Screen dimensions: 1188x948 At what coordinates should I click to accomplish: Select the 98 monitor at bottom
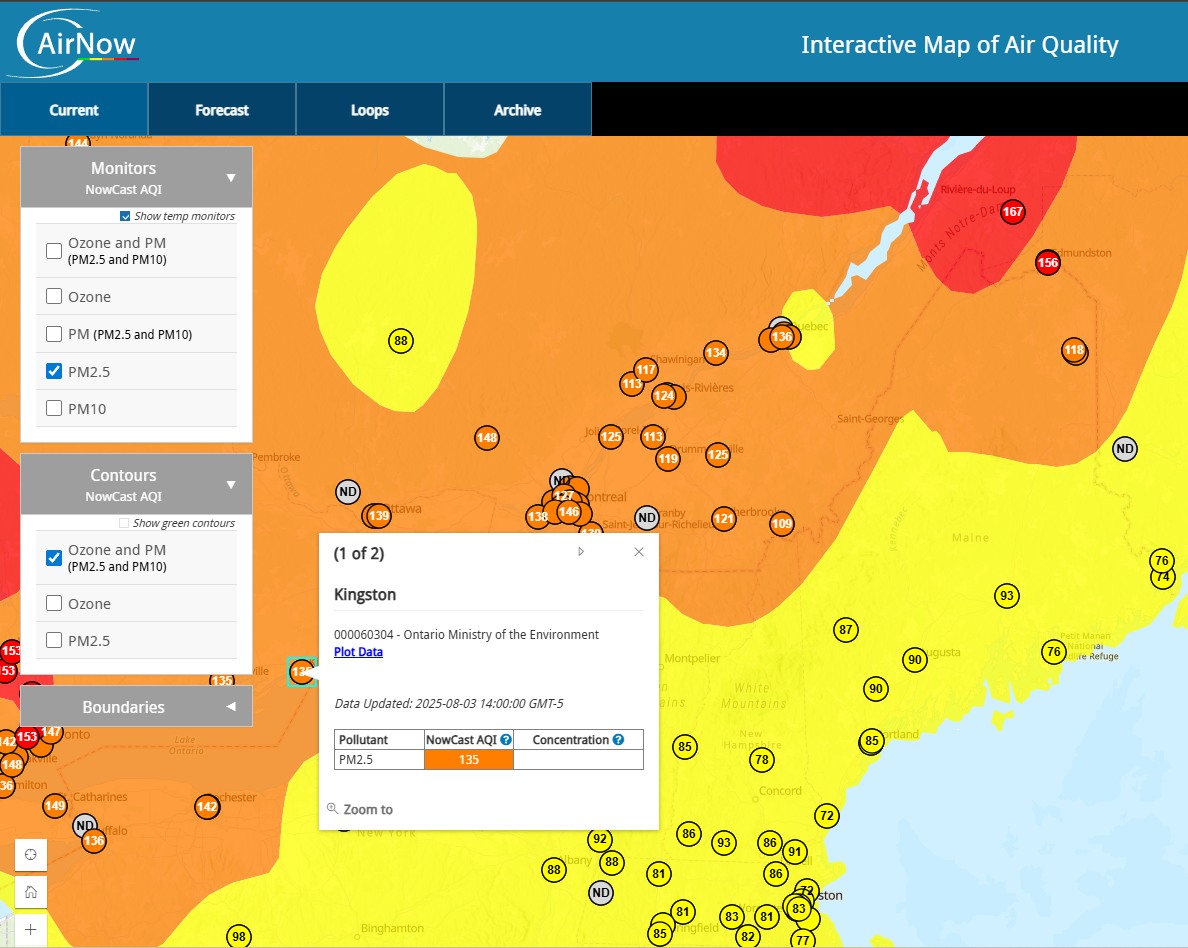pos(239,937)
